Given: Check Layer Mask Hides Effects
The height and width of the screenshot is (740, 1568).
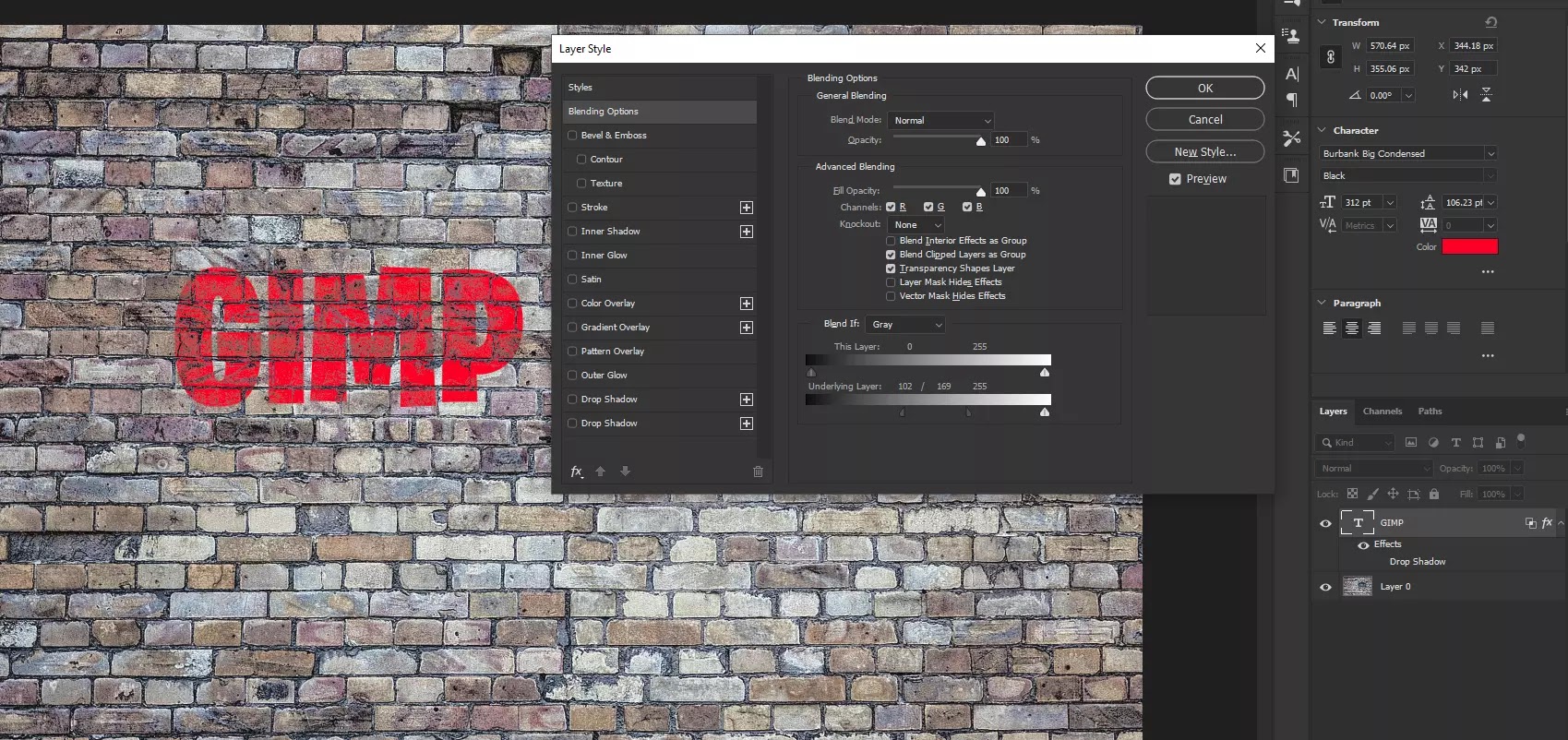Looking at the screenshot, I should [891, 282].
